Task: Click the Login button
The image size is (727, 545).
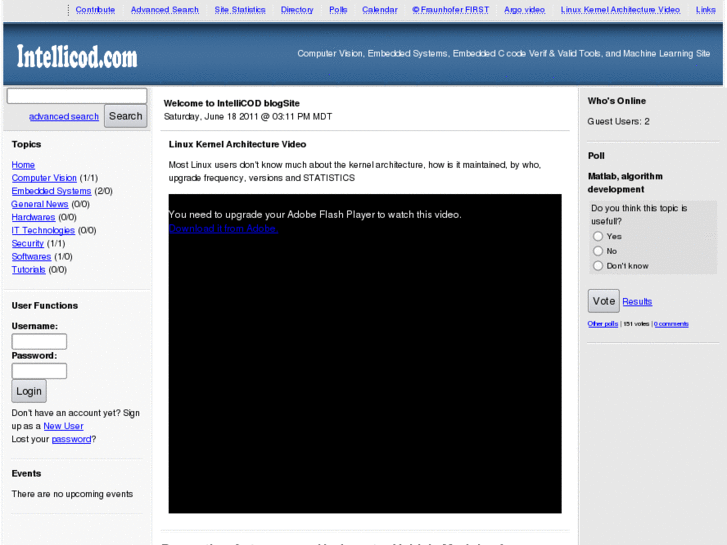Action: click(29, 391)
